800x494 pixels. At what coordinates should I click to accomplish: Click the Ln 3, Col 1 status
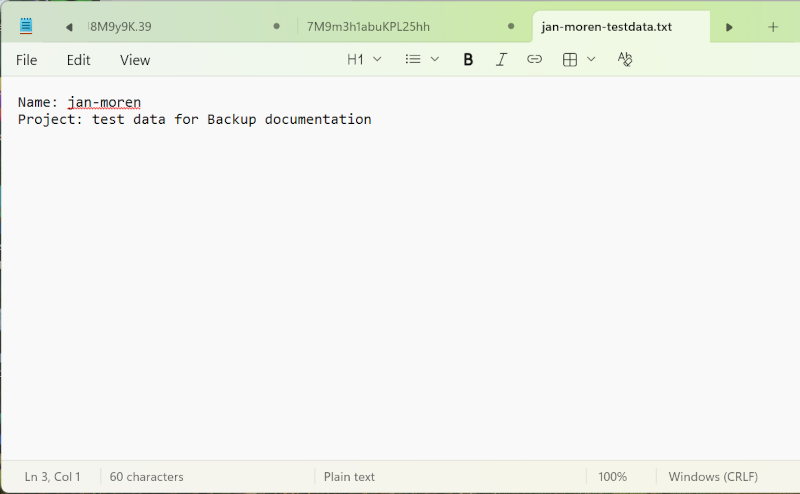(x=53, y=477)
